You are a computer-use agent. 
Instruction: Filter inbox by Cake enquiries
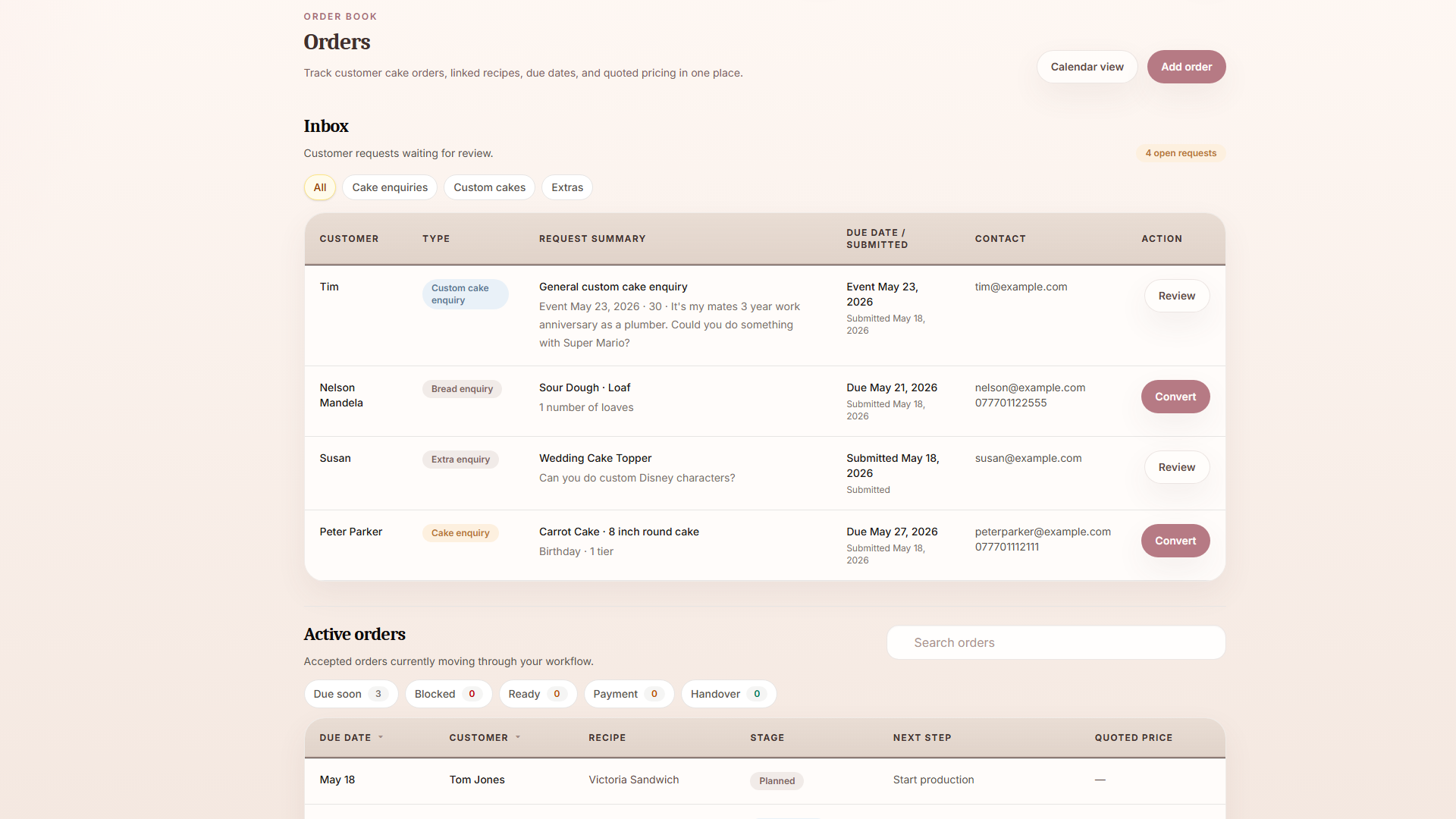point(390,187)
